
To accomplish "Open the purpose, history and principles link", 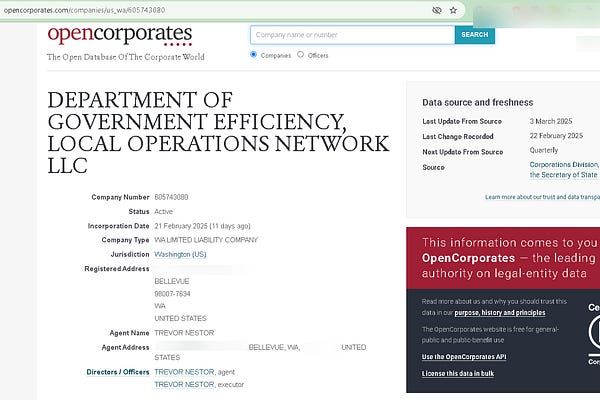I will (500, 313).
